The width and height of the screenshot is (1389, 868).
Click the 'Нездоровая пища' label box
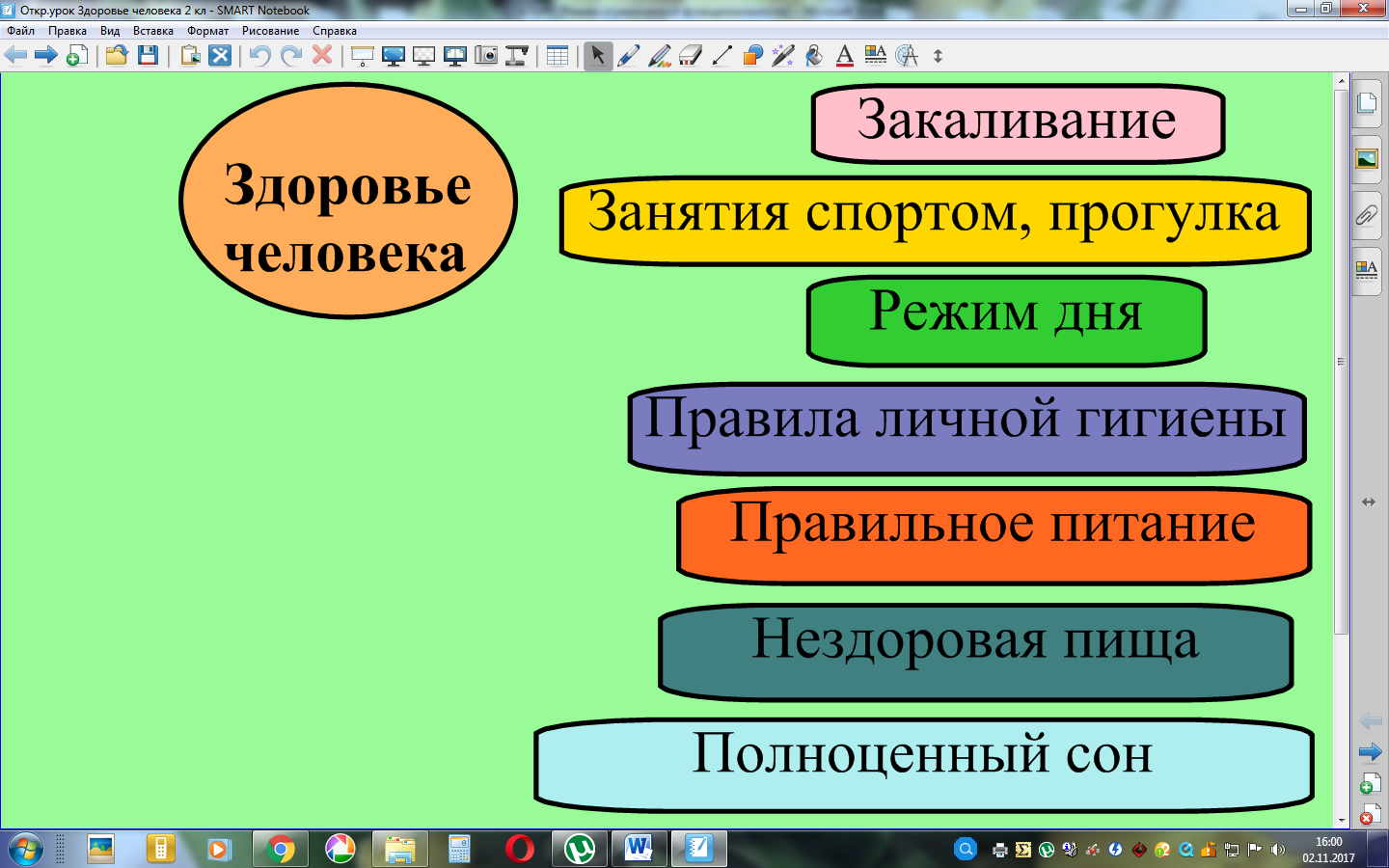pyautogui.click(x=975, y=650)
